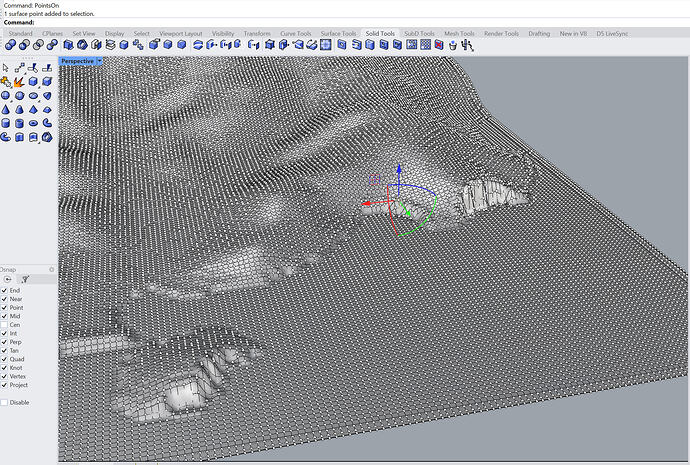Switch to the New in V8 tab
This screenshot has height=465, width=690.
(573, 33)
